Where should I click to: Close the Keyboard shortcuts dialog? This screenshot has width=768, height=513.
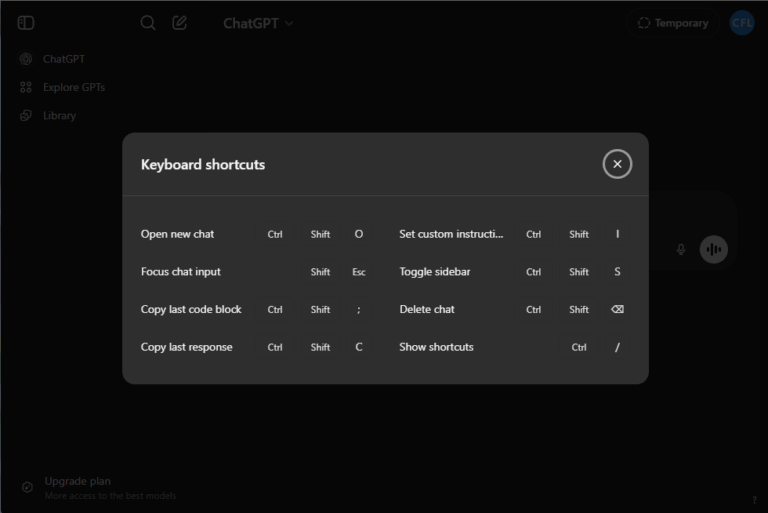(617, 164)
